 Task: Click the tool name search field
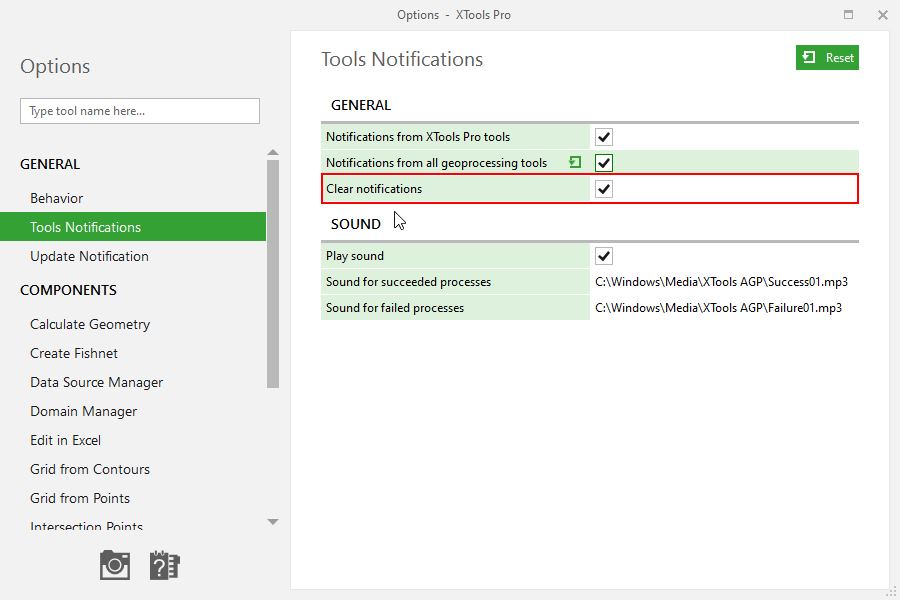coord(140,111)
